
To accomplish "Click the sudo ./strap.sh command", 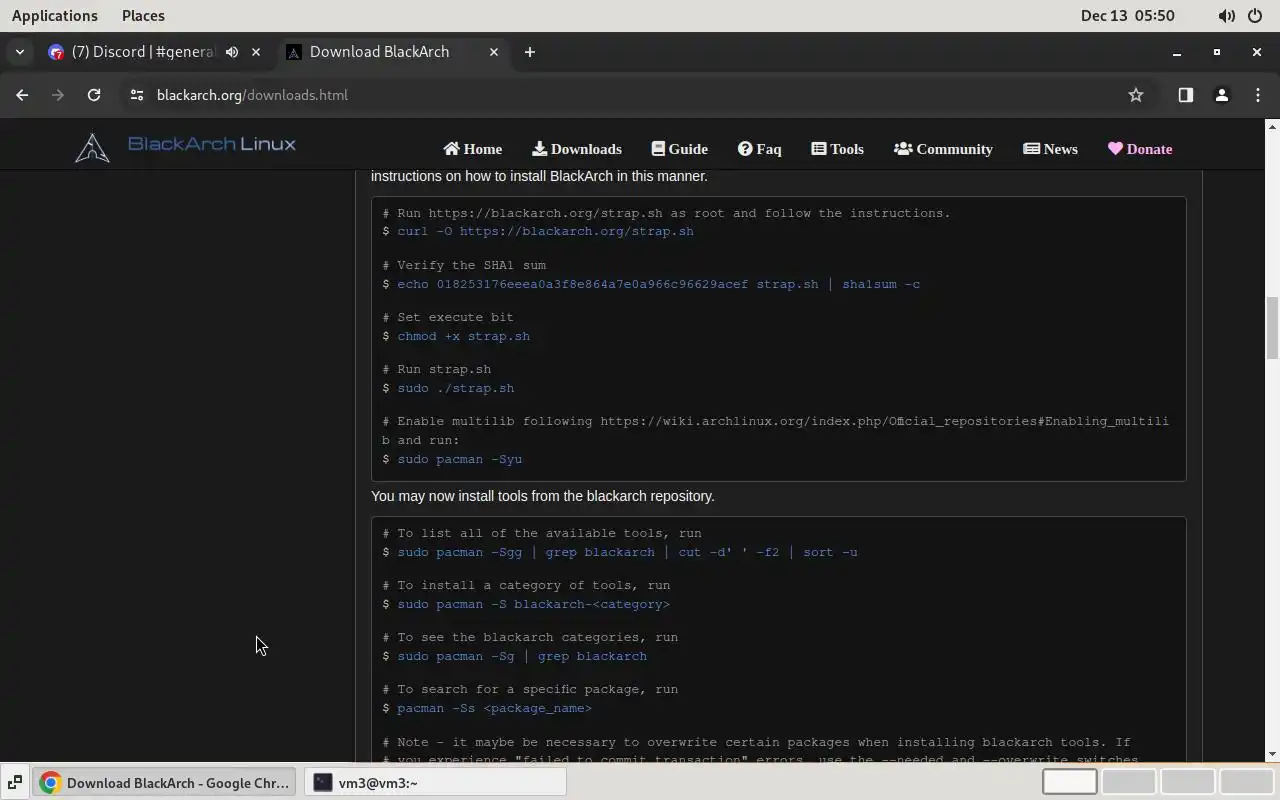I will pos(455,388).
